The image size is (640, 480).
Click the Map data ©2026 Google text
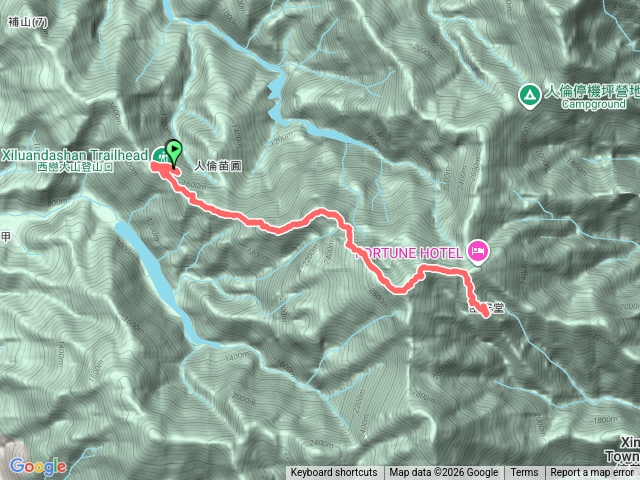click(x=443, y=473)
